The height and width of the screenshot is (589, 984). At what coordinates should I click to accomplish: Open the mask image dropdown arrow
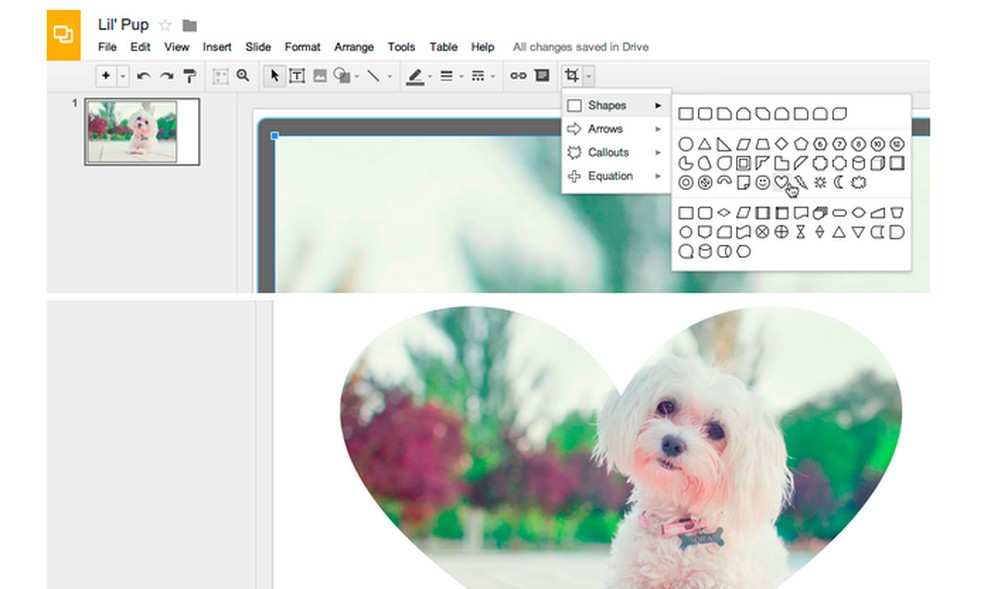click(x=590, y=75)
